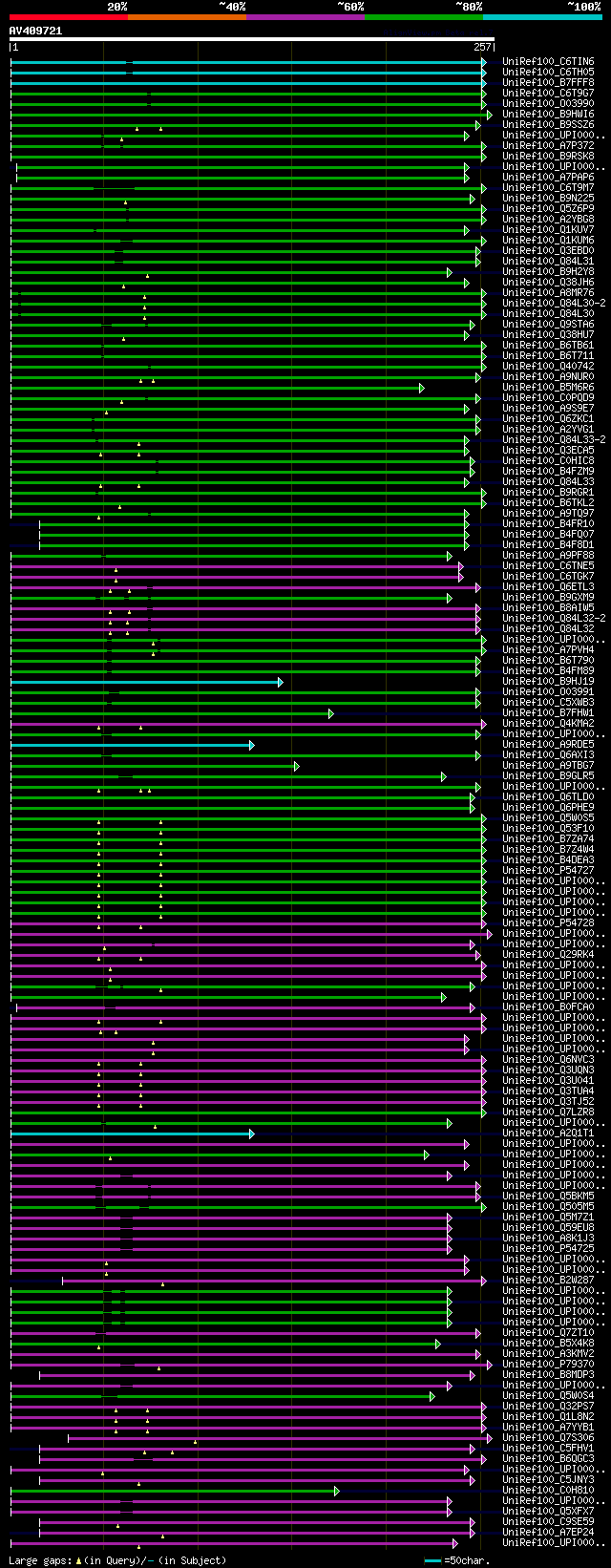Select the UniRef100_B2W287 label
Viewport: 611px width, 1568px height.
pos(548,1281)
